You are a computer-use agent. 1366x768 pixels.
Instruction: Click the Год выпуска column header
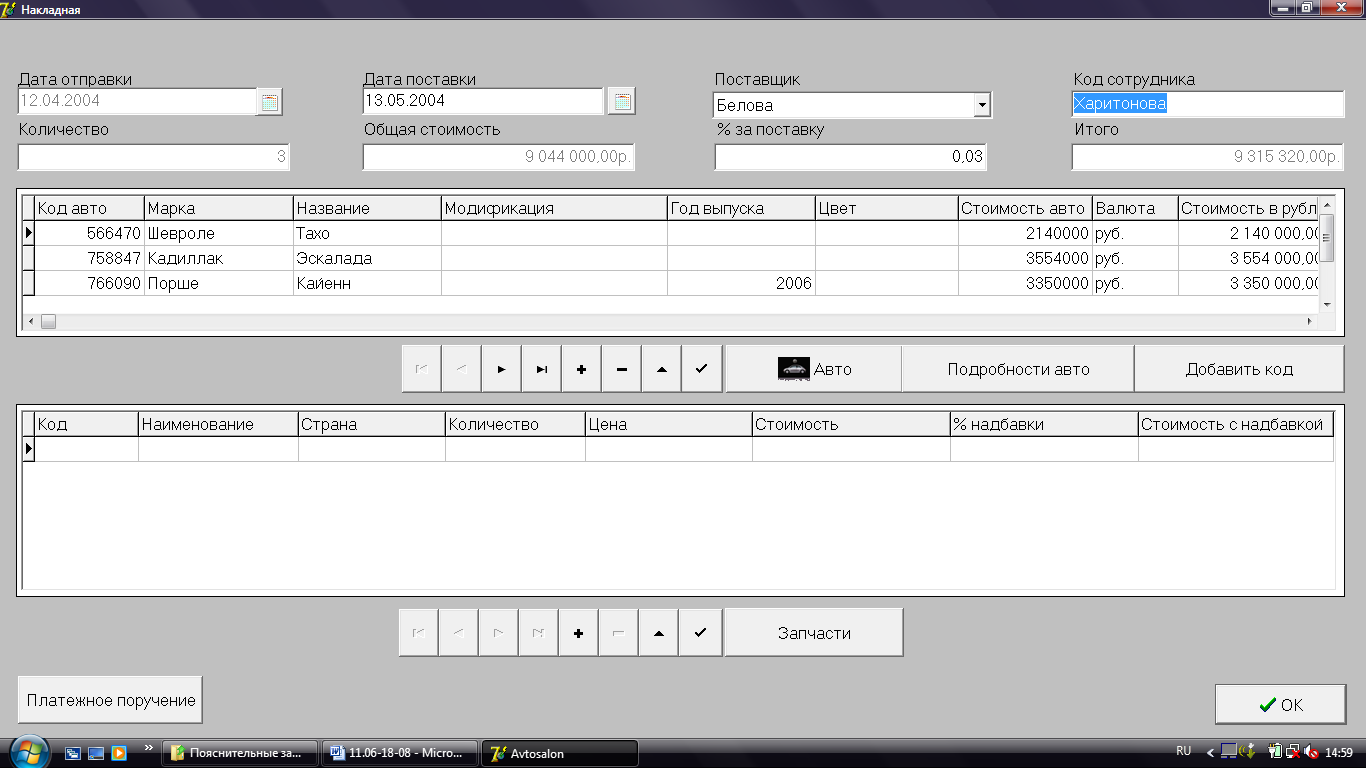741,208
